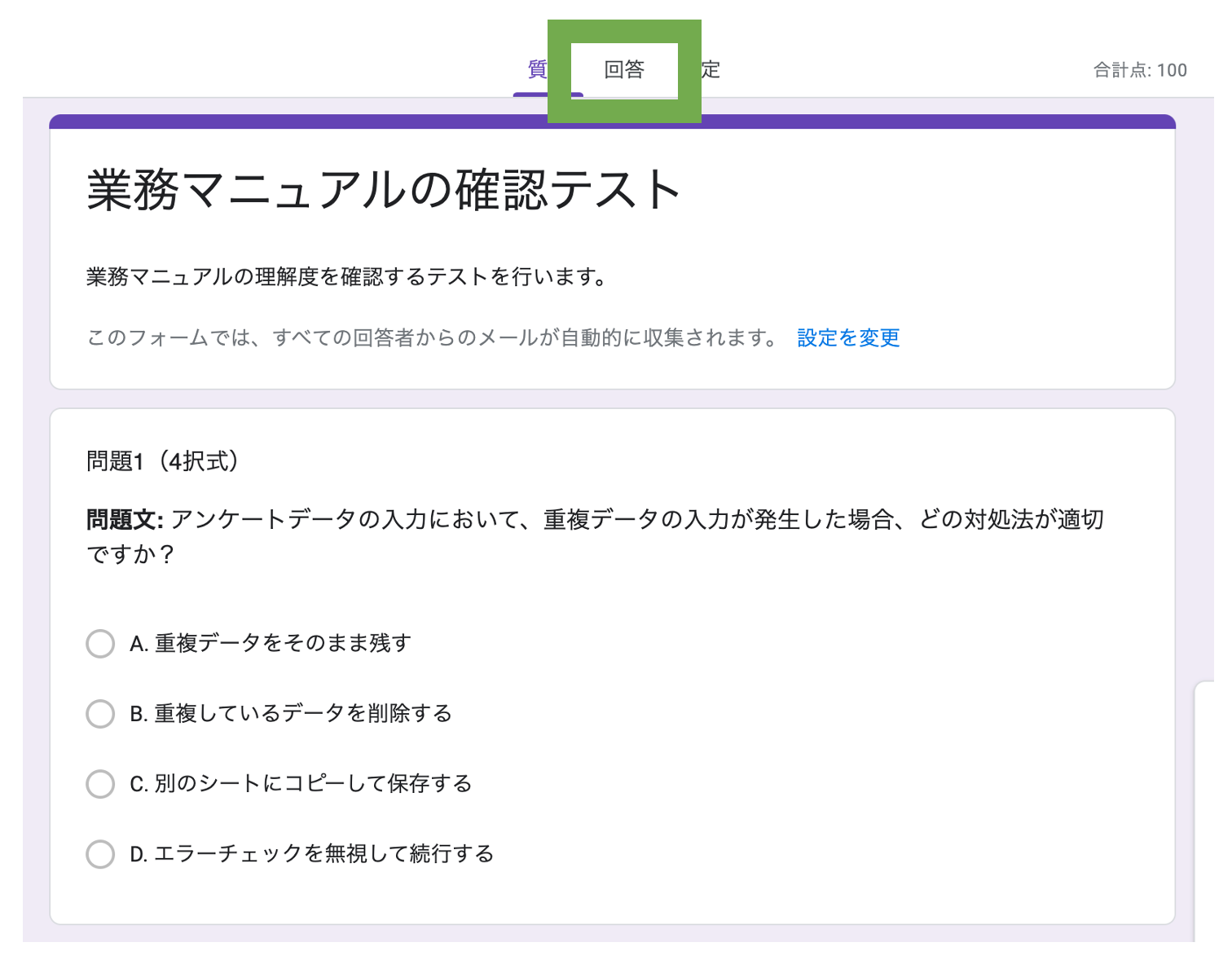Click the 設定を変更 link

tap(848, 337)
